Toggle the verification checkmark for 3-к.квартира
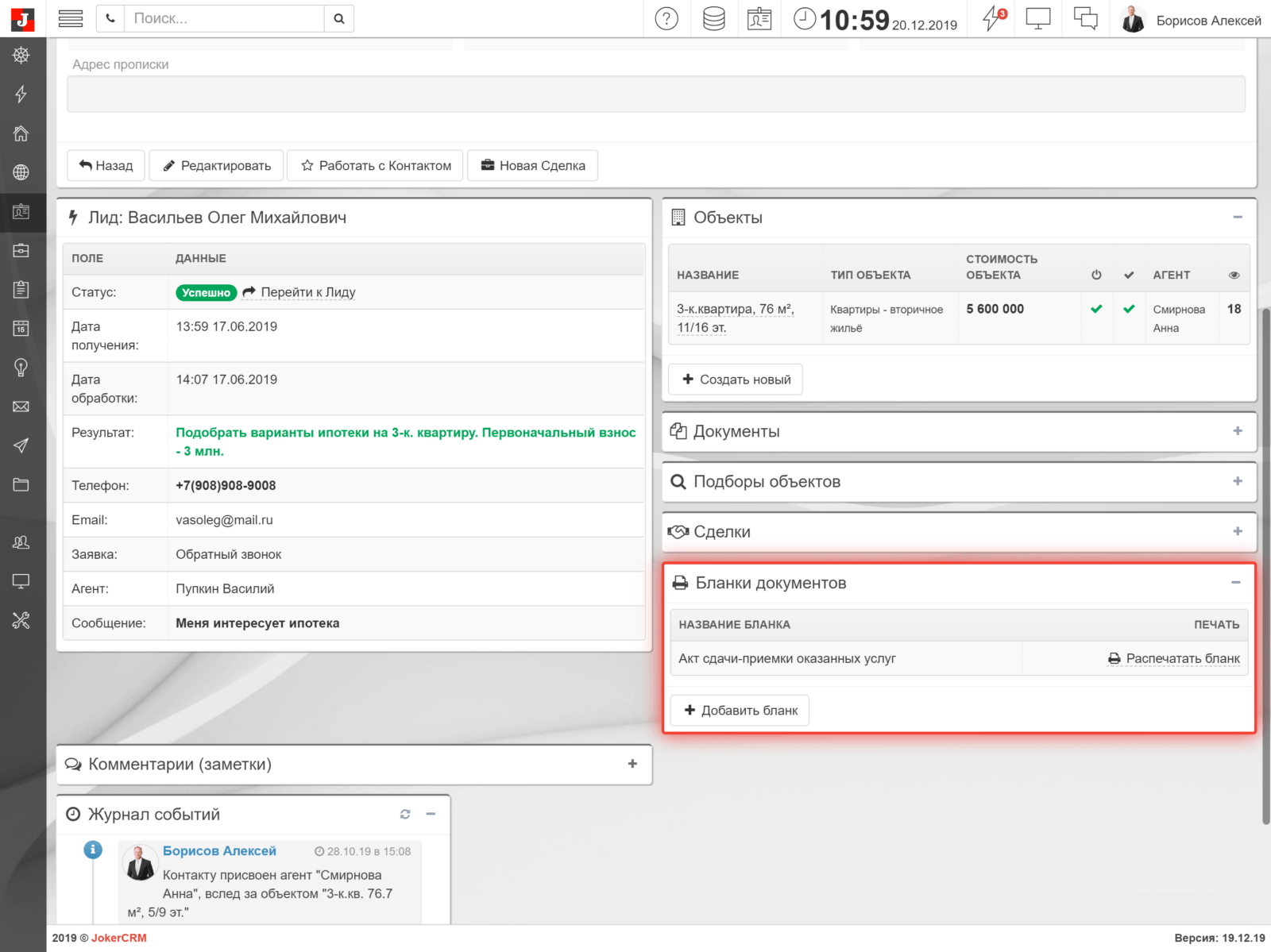 (x=1129, y=309)
